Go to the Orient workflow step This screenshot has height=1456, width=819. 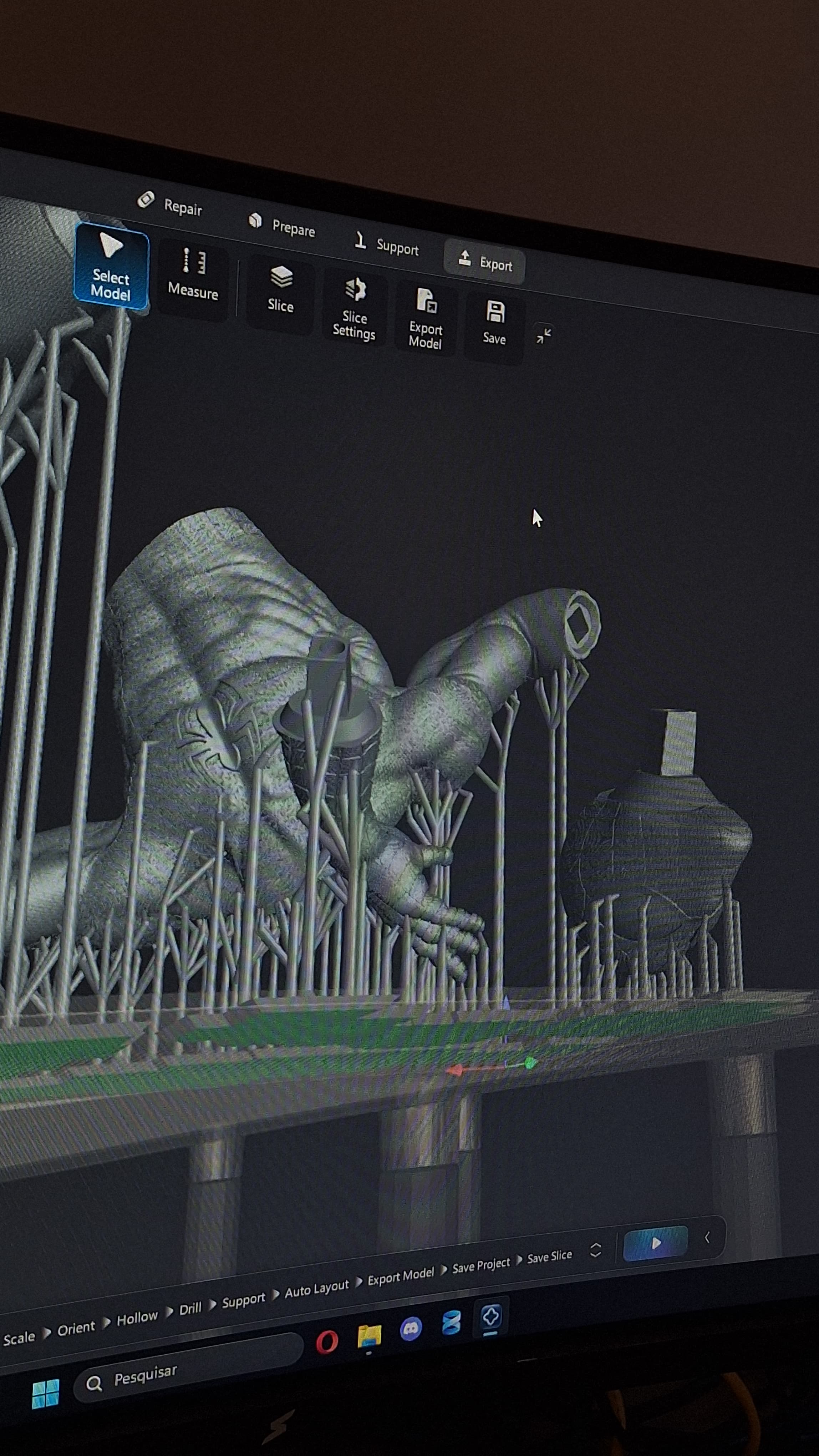[76, 1327]
